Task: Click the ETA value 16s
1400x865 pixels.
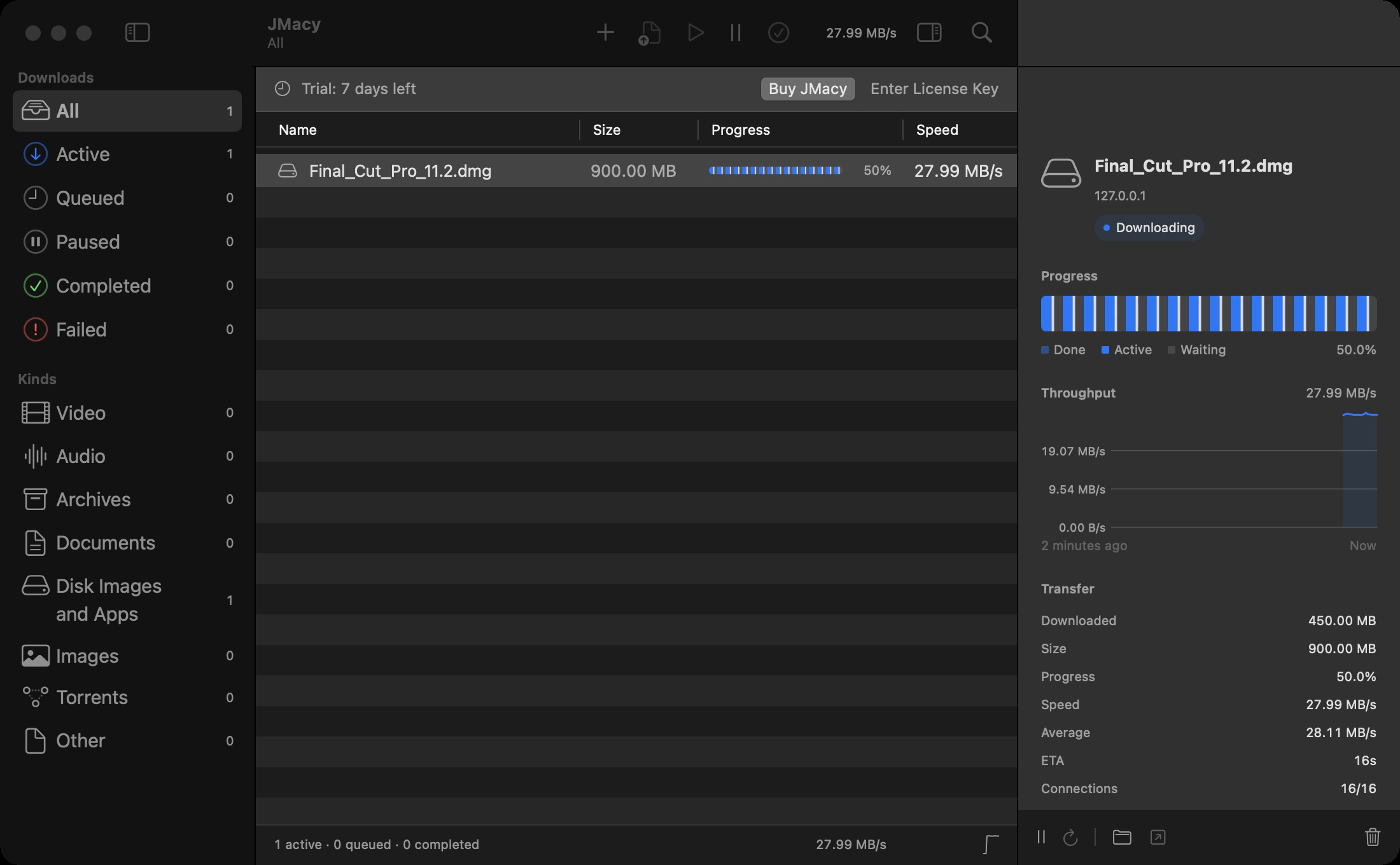Action: 1365,761
